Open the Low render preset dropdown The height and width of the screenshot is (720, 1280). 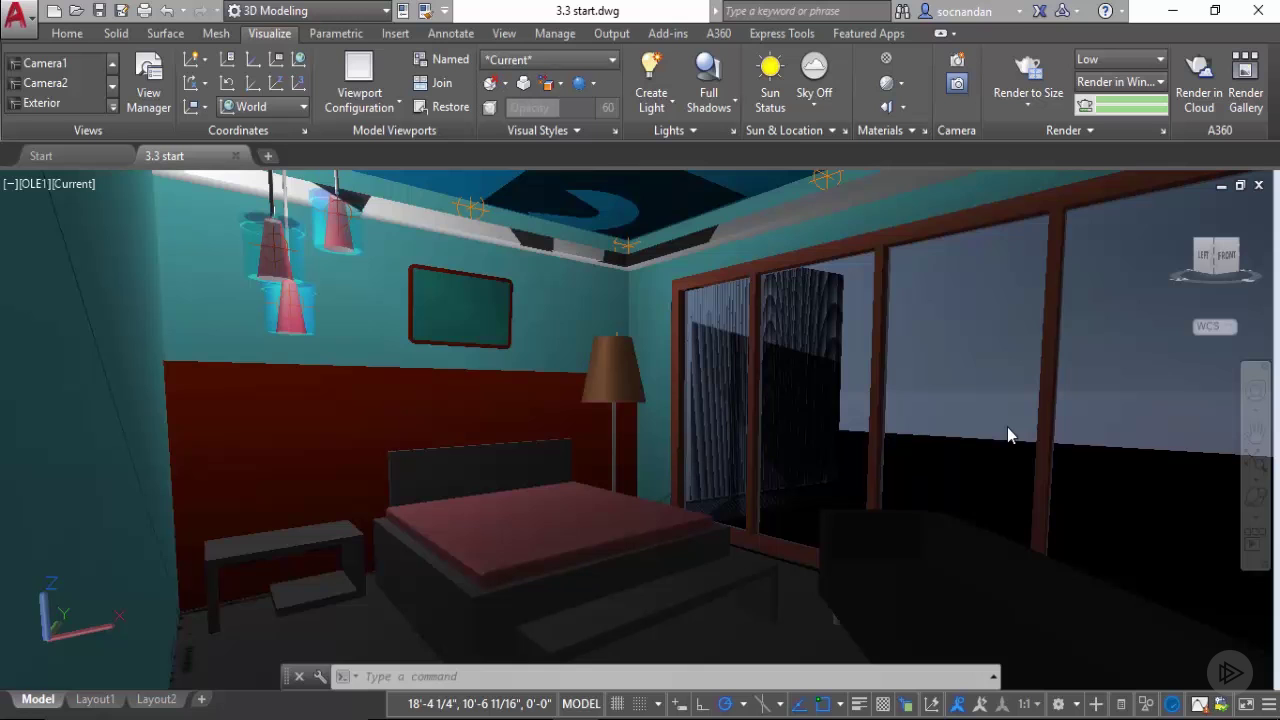(1120, 59)
